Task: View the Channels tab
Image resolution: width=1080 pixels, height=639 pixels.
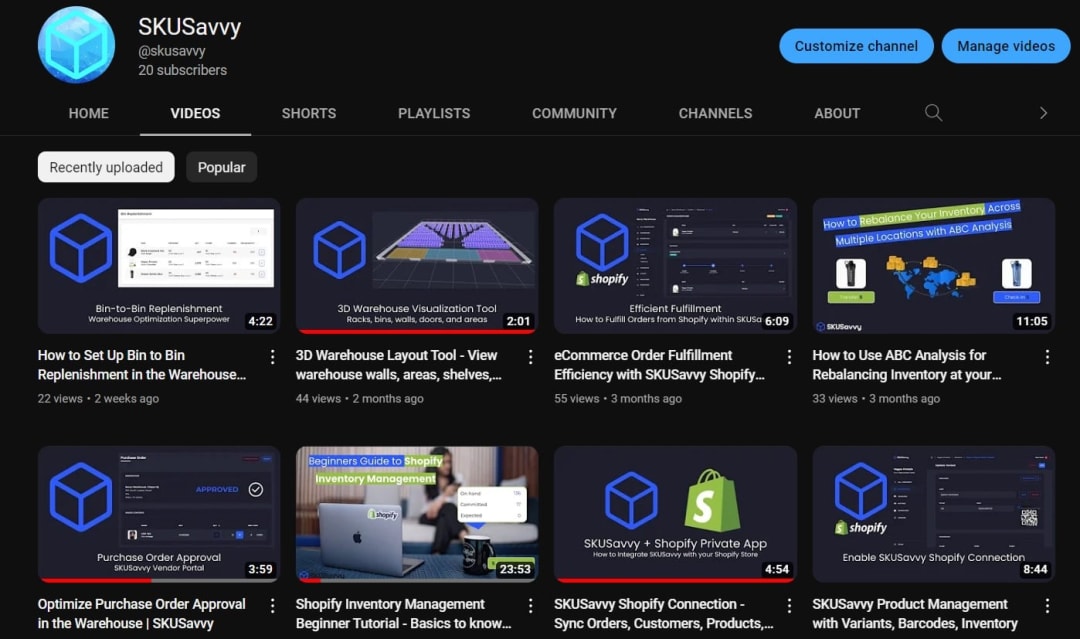Action: click(x=716, y=114)
